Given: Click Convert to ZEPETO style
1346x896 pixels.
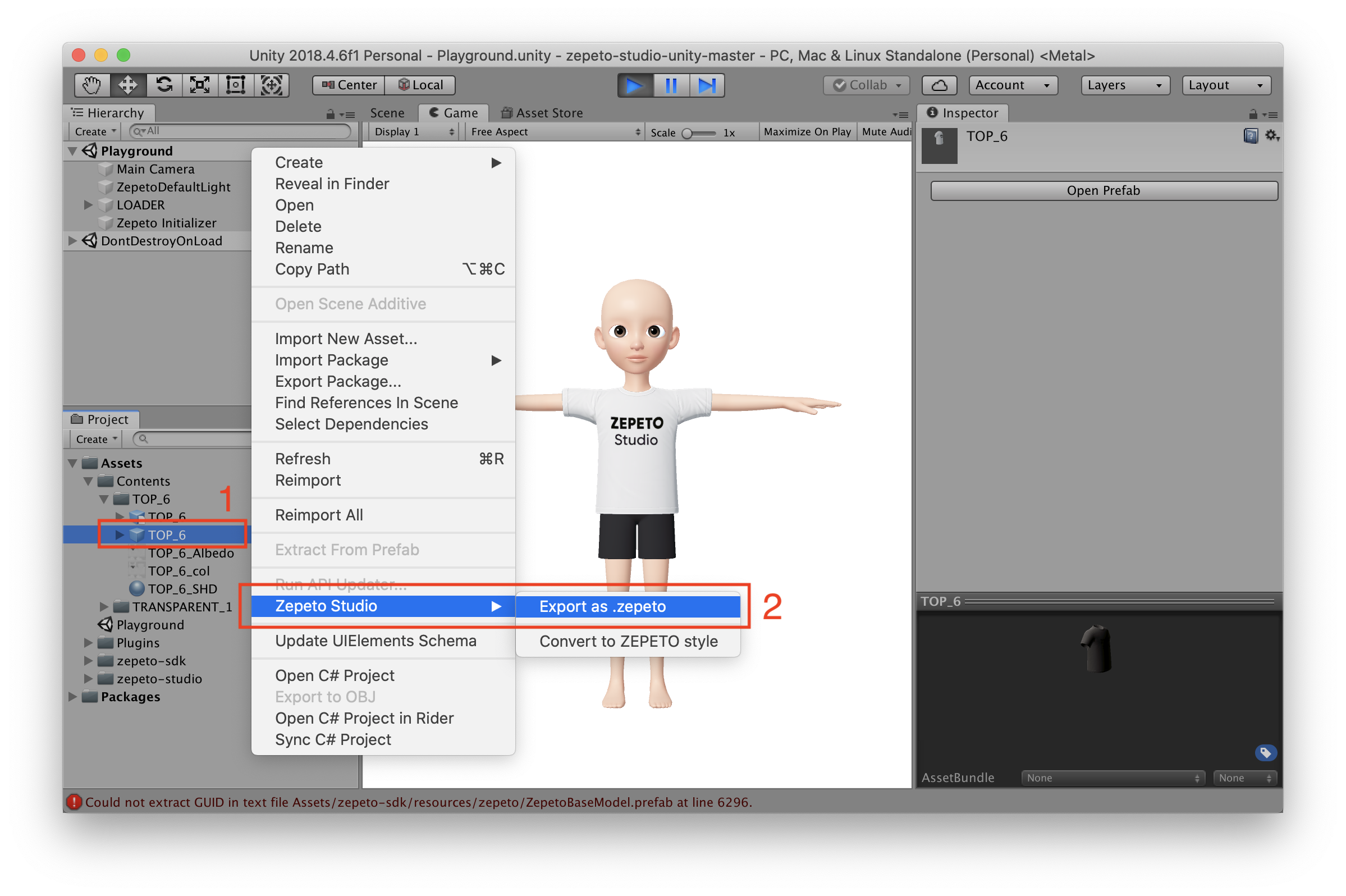Looking at the screenshot, I should (628, 642).
